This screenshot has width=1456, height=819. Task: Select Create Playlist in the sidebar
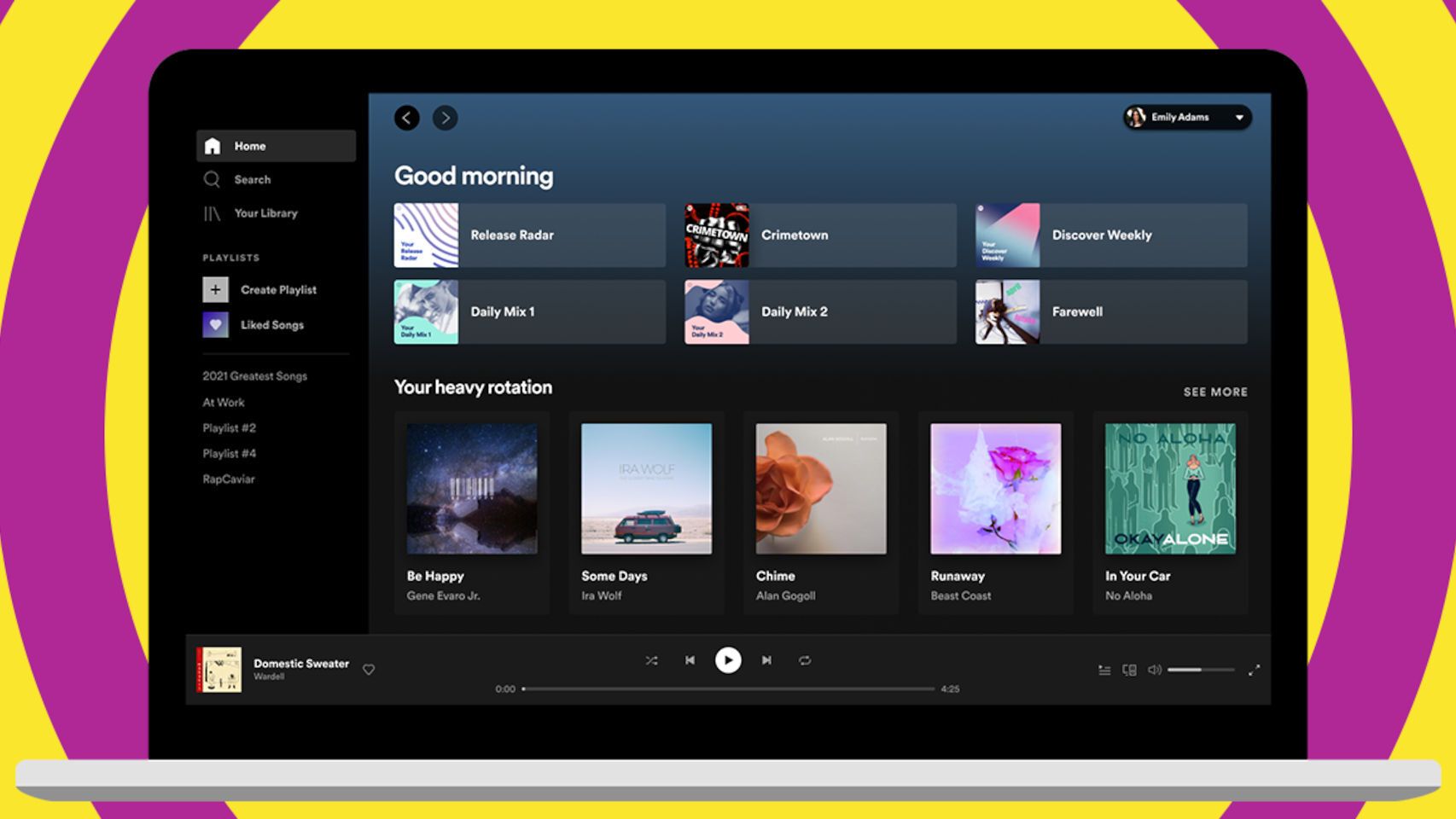pos(278,290)
